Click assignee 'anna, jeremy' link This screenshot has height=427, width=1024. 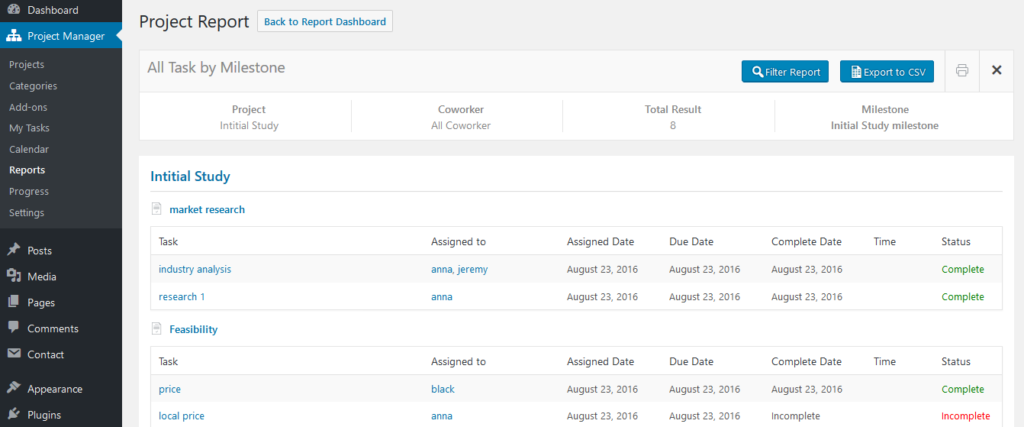tap(459, 269)
